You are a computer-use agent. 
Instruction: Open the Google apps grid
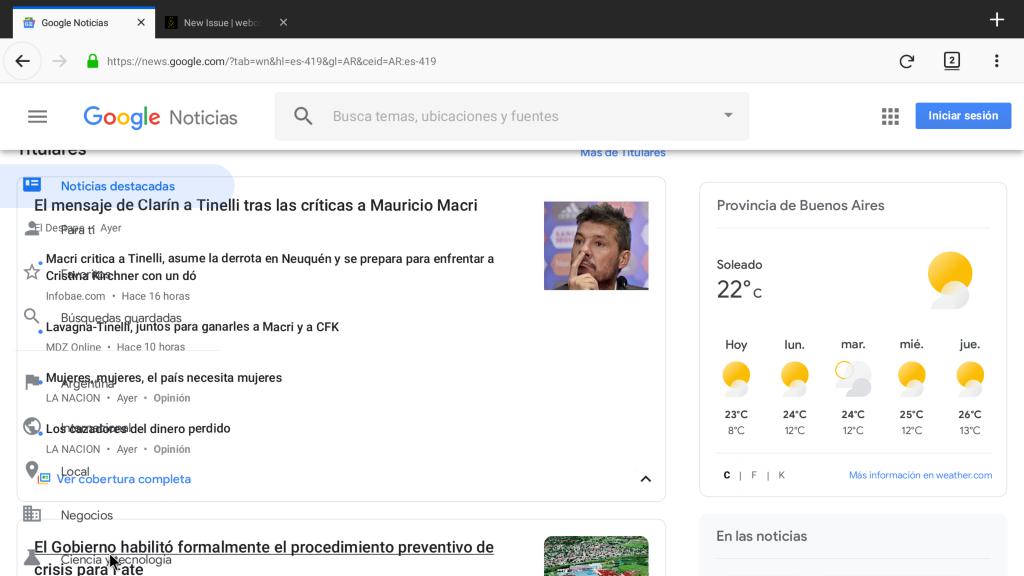click(890, 116)
